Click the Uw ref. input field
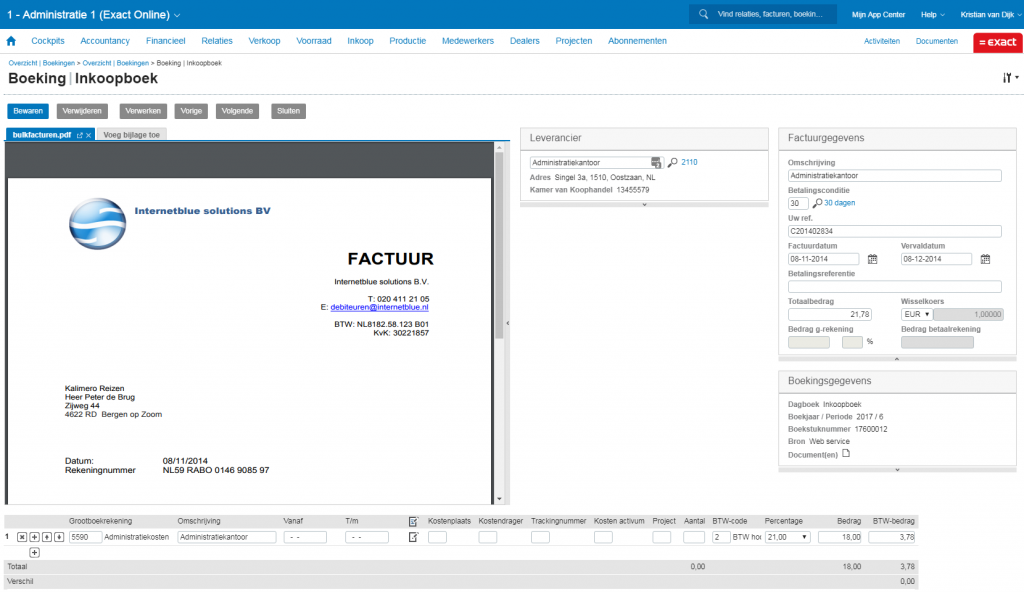The height and width of the screenshot is (592, 1024). tap(894, 231)
